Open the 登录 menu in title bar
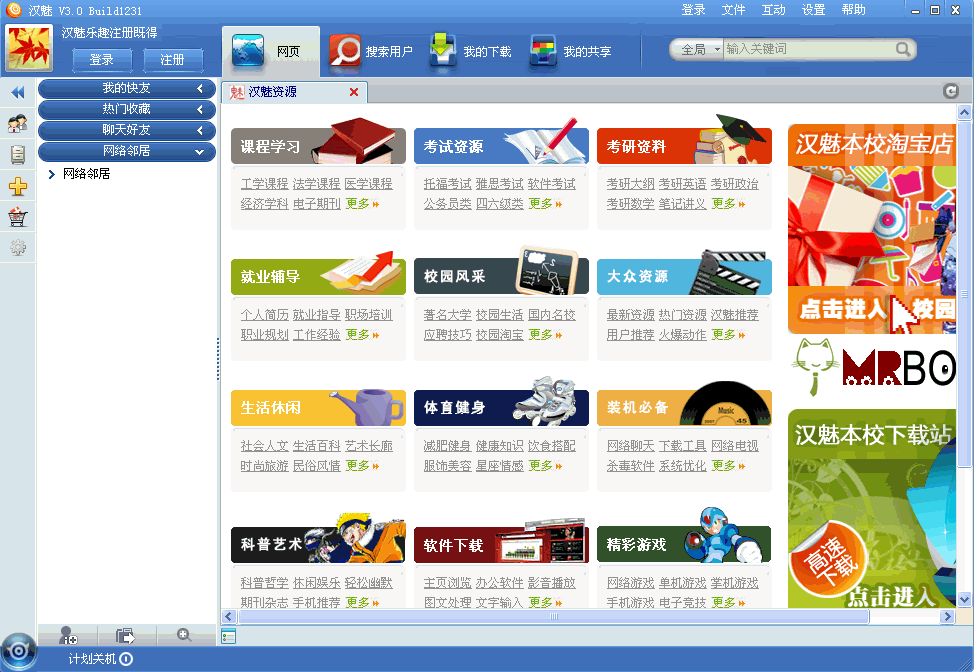The width and height of the screenshot is (974, 672). click(x=693, y=10)
